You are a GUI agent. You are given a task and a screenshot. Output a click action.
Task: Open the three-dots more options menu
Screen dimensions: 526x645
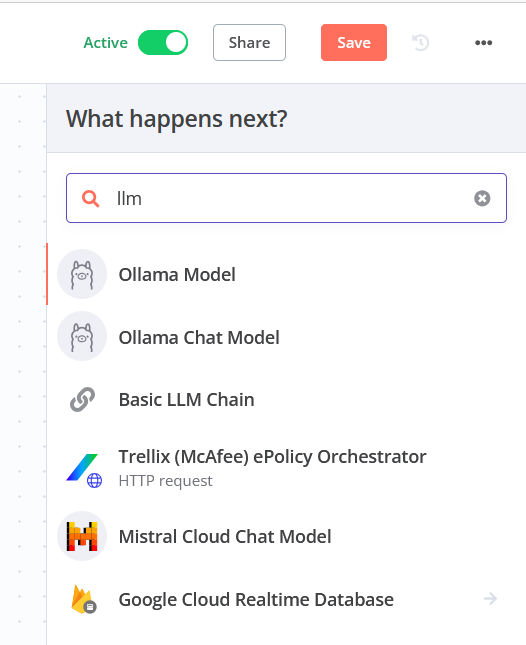point(483,42)
